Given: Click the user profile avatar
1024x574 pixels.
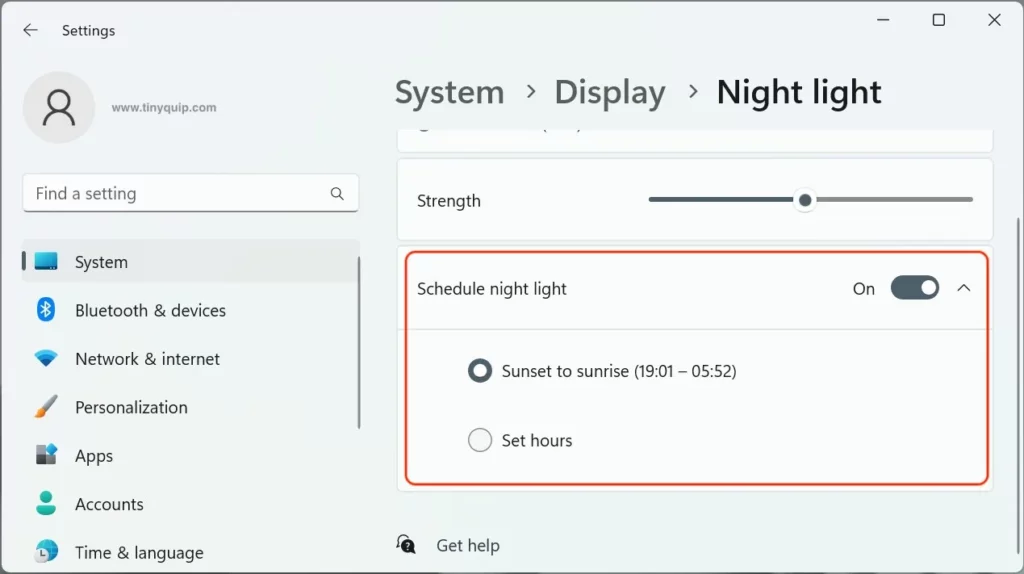Looking at the screenshot, I should click(x=59, y=107).
